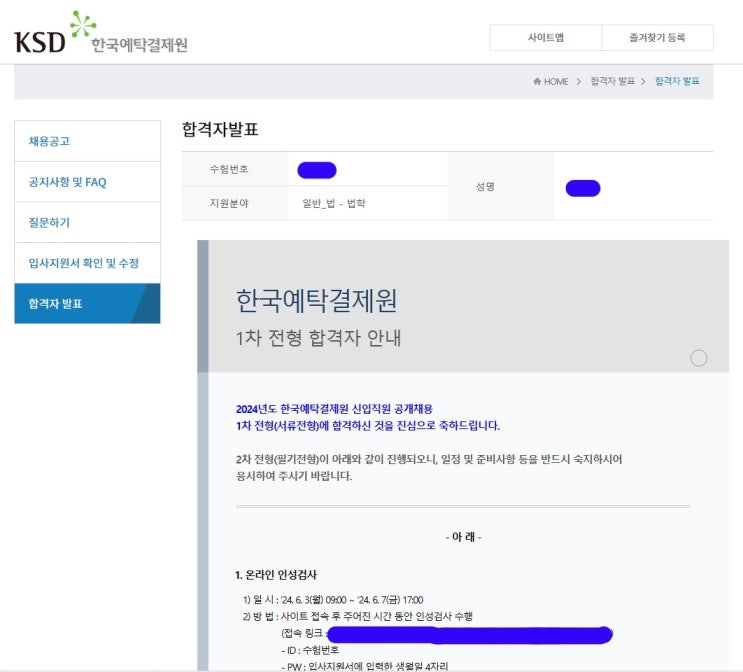Click the - 아 래 - centered text
Viewport: 743px width, 672px height.
point(463,537)
